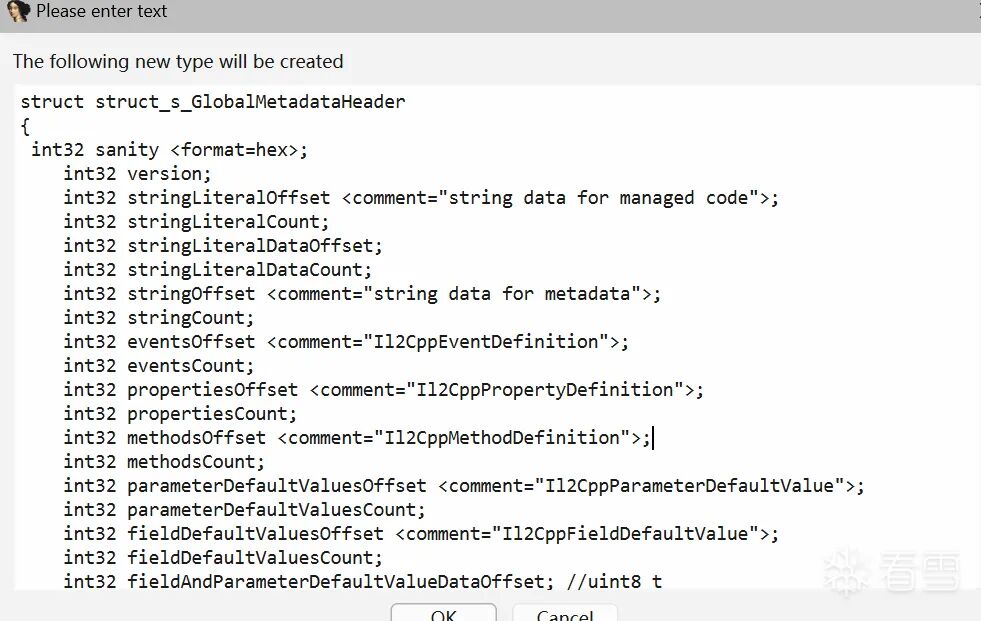Click the Il2CppParameterDefaultValue comment text
The image size is (981, 621).
pyautogui.click(x=689, y=486)
